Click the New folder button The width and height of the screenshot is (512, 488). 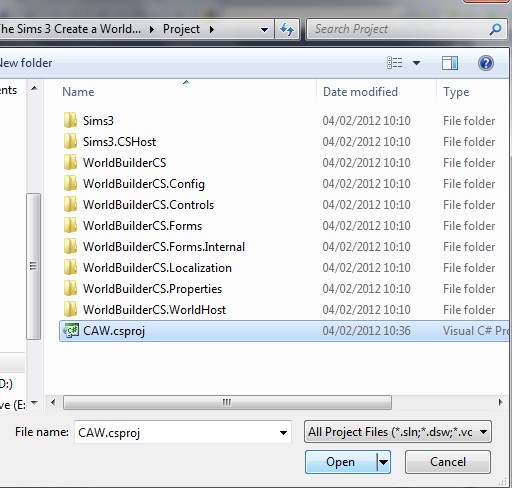[x=26, y=63]
